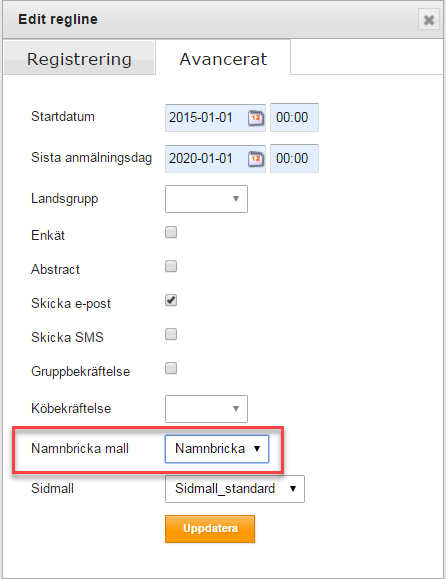The image size is (446, 579).
Task: Select the Avancerat tab
Action: tap(223, 58)
